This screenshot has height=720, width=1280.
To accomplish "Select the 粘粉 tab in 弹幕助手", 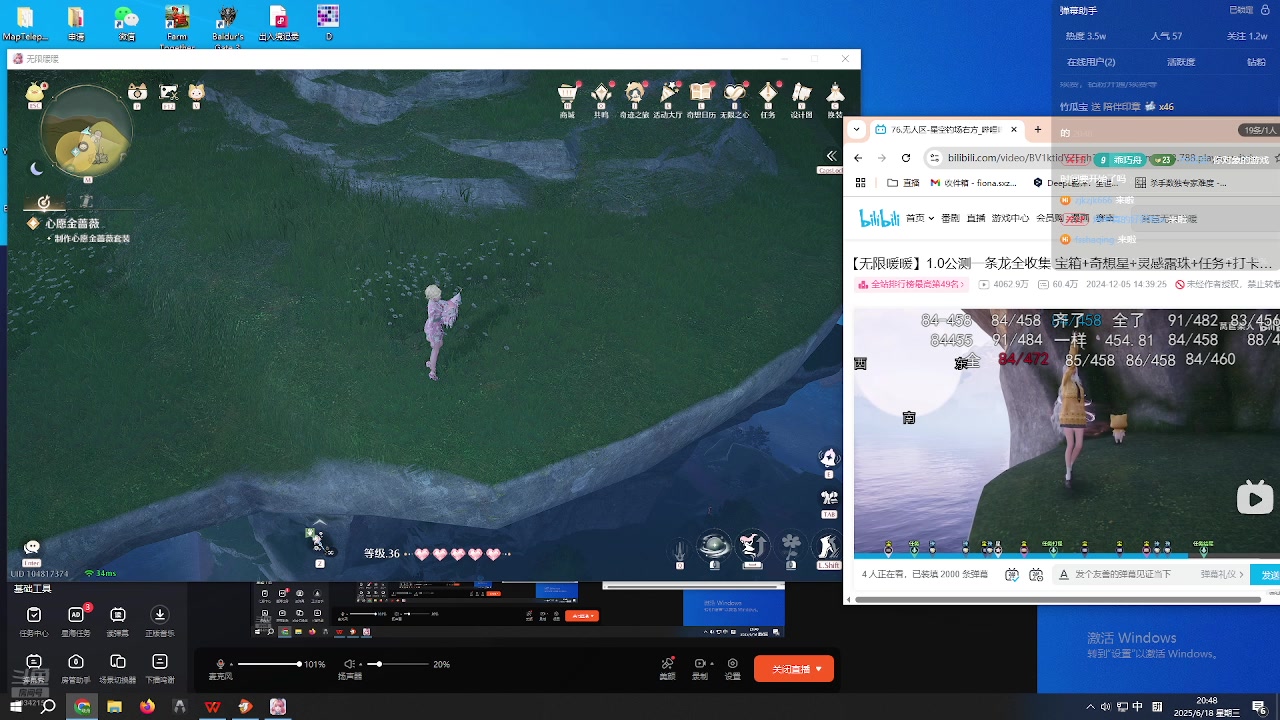I will [x=1256, y=62].
